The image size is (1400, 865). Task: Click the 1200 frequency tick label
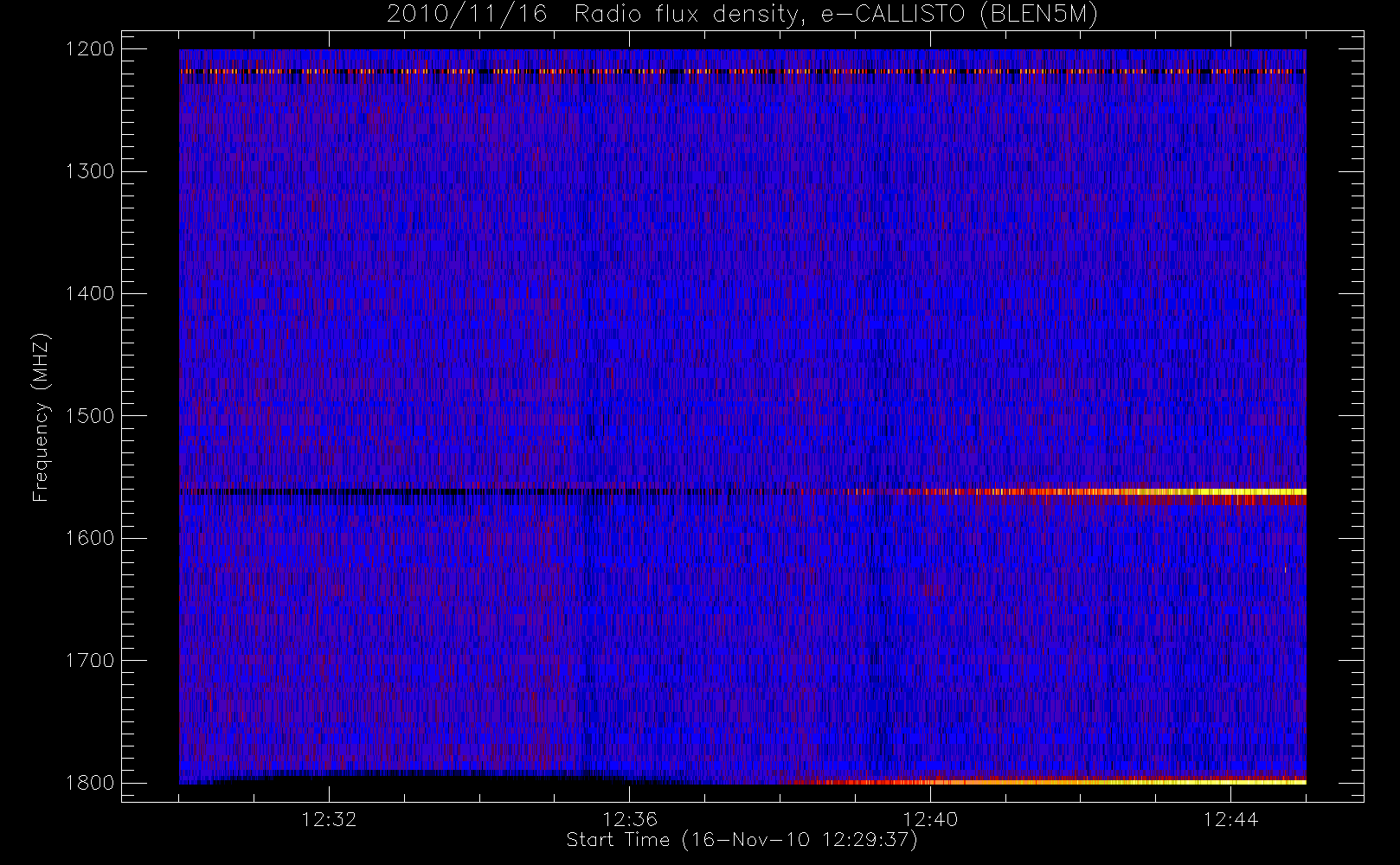click(90, 49)
